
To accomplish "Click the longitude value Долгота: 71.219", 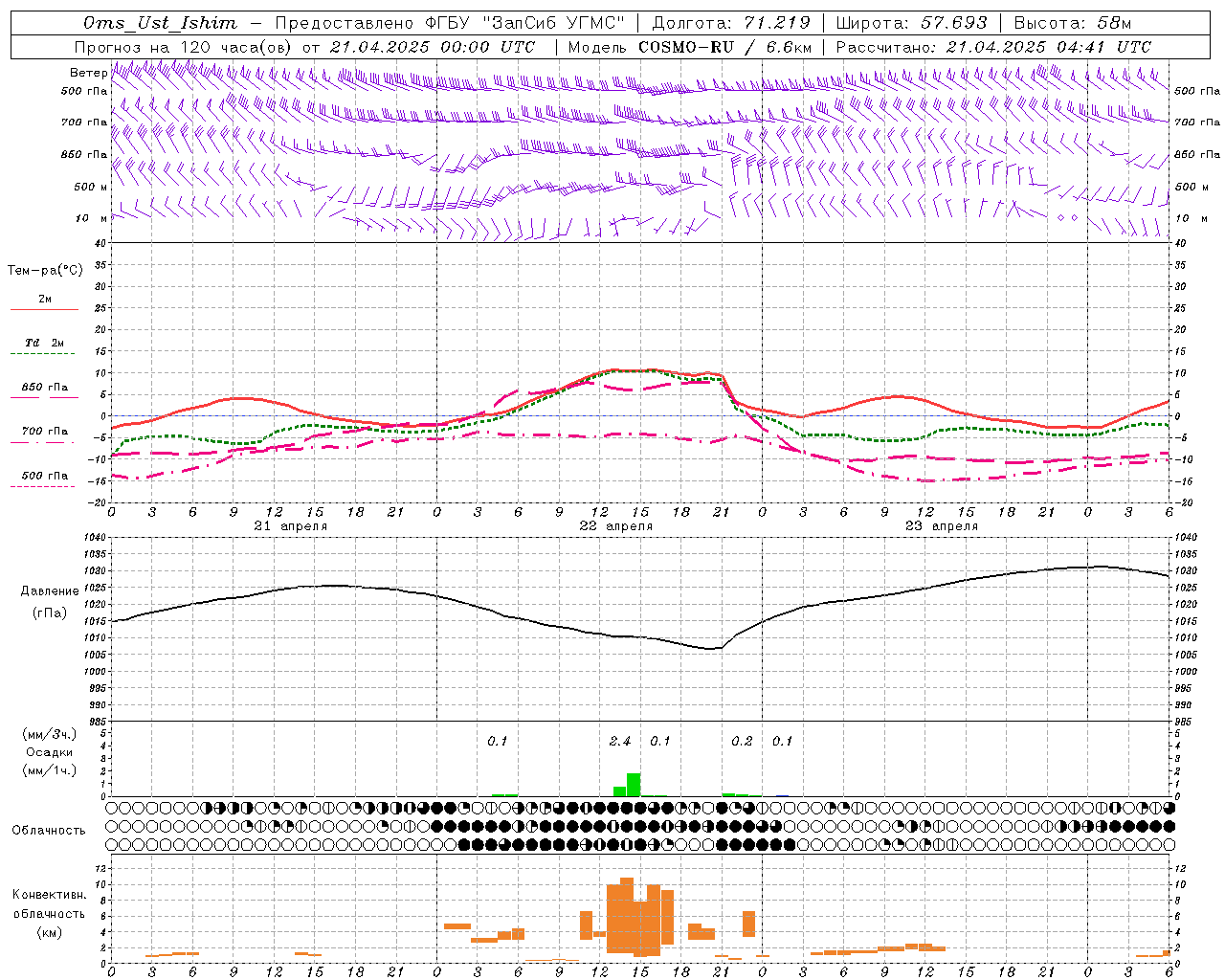I will 731,23.
